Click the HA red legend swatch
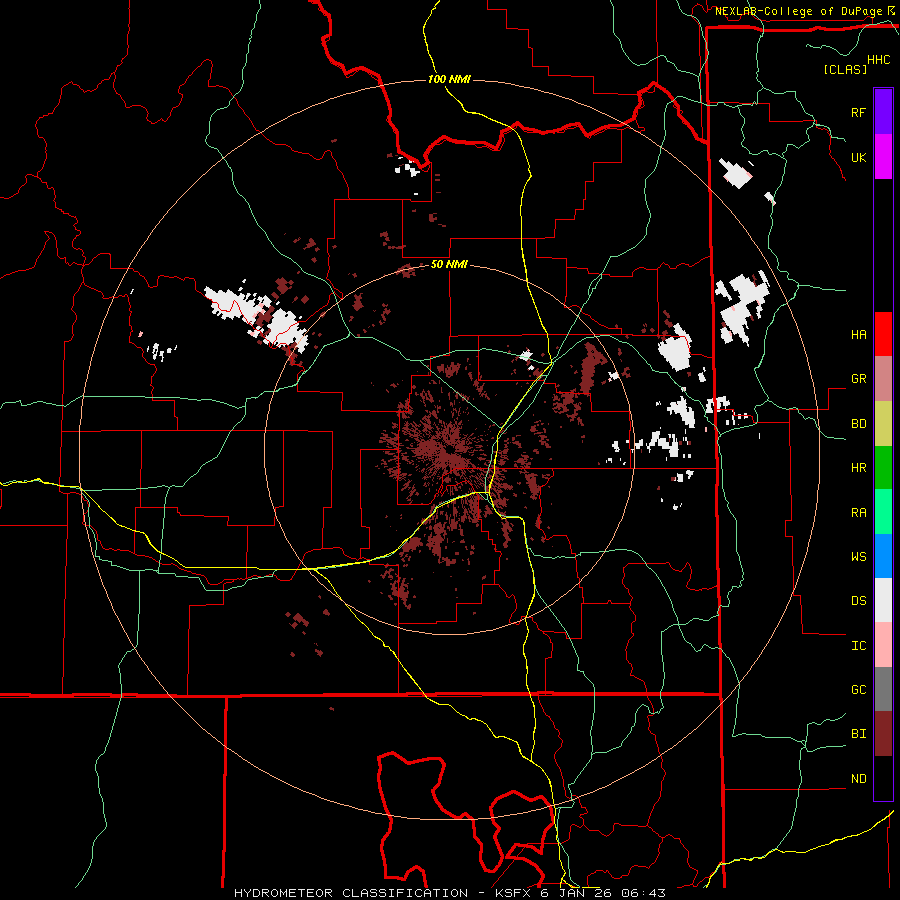 pos(883,334)
